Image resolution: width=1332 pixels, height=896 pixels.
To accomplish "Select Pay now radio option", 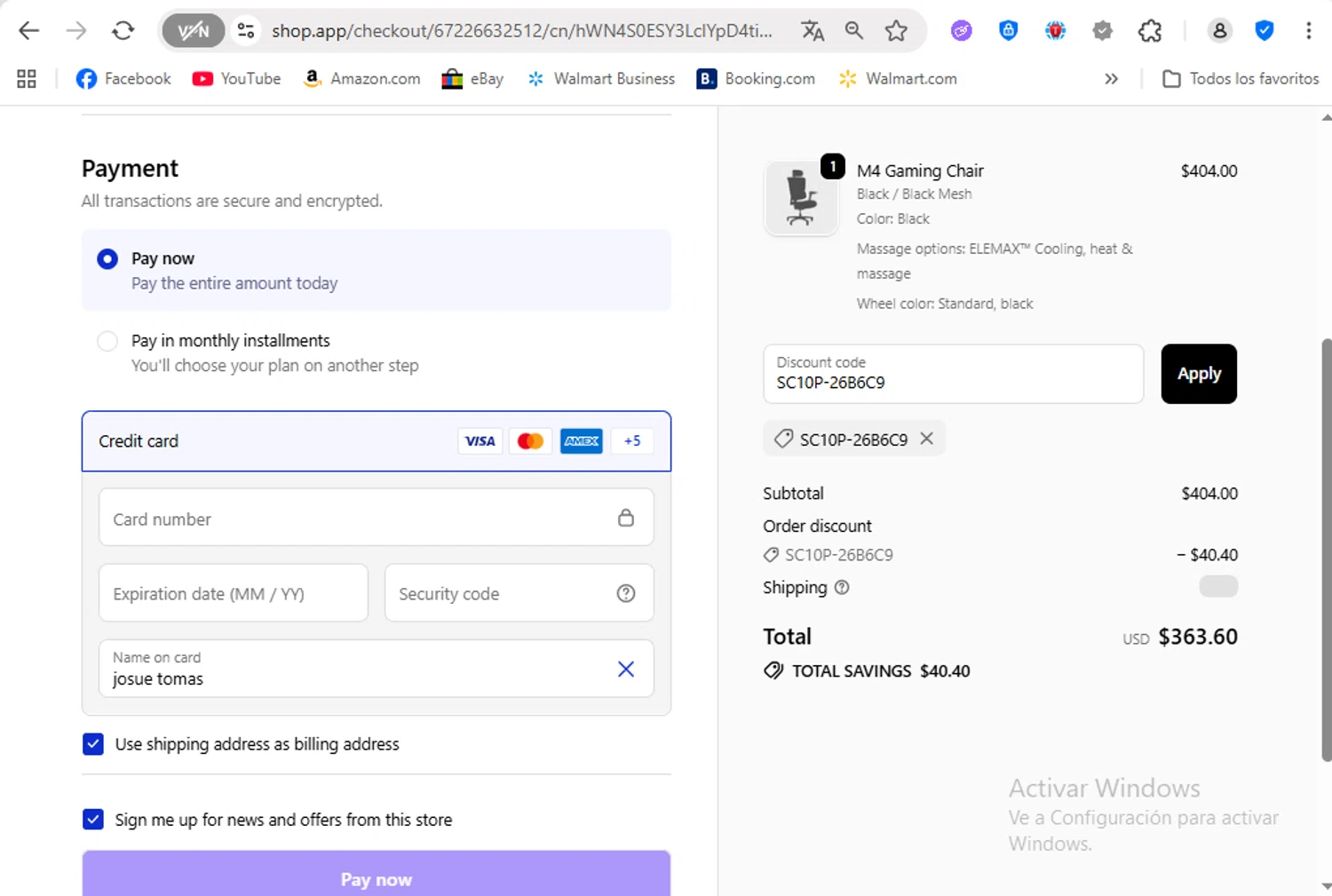I will 107,258.
